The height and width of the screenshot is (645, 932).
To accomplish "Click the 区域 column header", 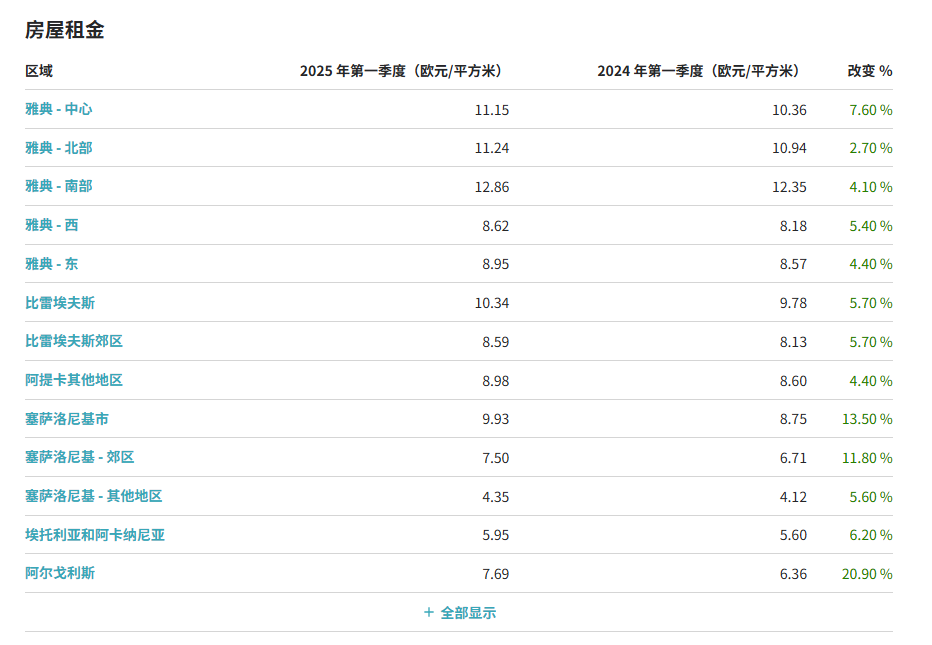I will (39, 71).
